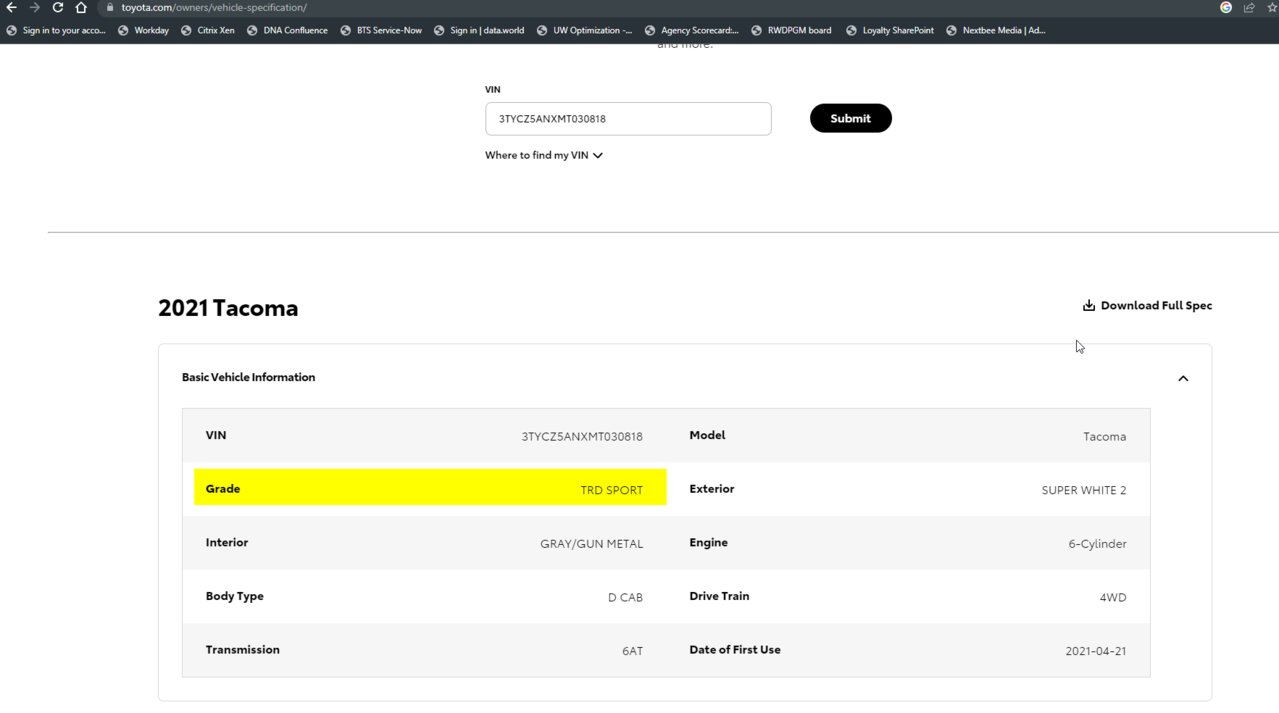Screen dimensions: 1279x713
Task: Click the Download Full Spec link
Action: pos(1147,305)
